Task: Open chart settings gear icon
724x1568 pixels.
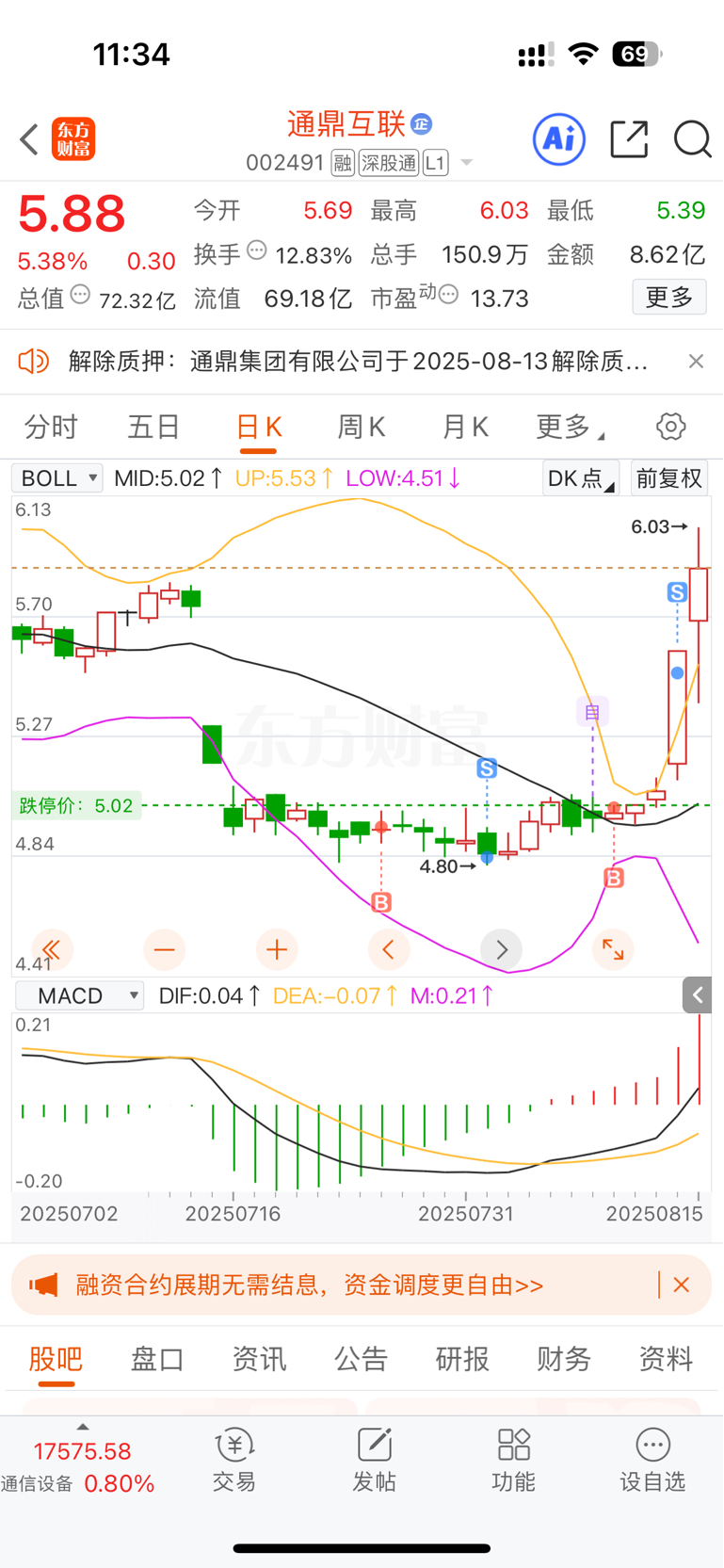Action: pos(670,427)
